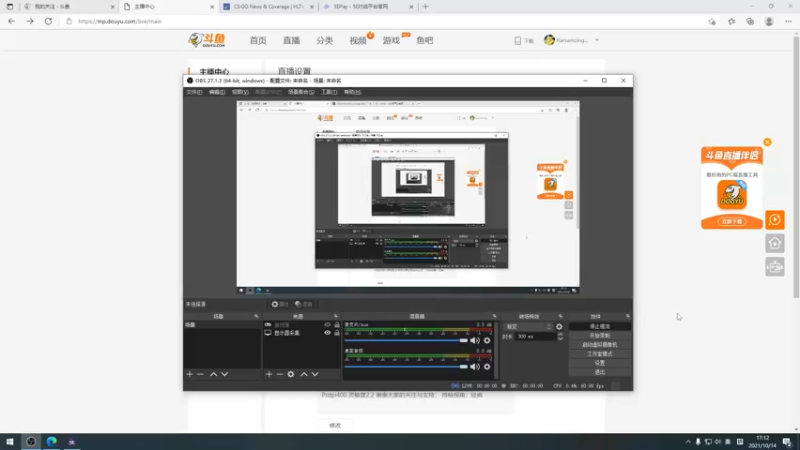
Task: Add page to browser favorites star
Action: (x=712, y=21)
